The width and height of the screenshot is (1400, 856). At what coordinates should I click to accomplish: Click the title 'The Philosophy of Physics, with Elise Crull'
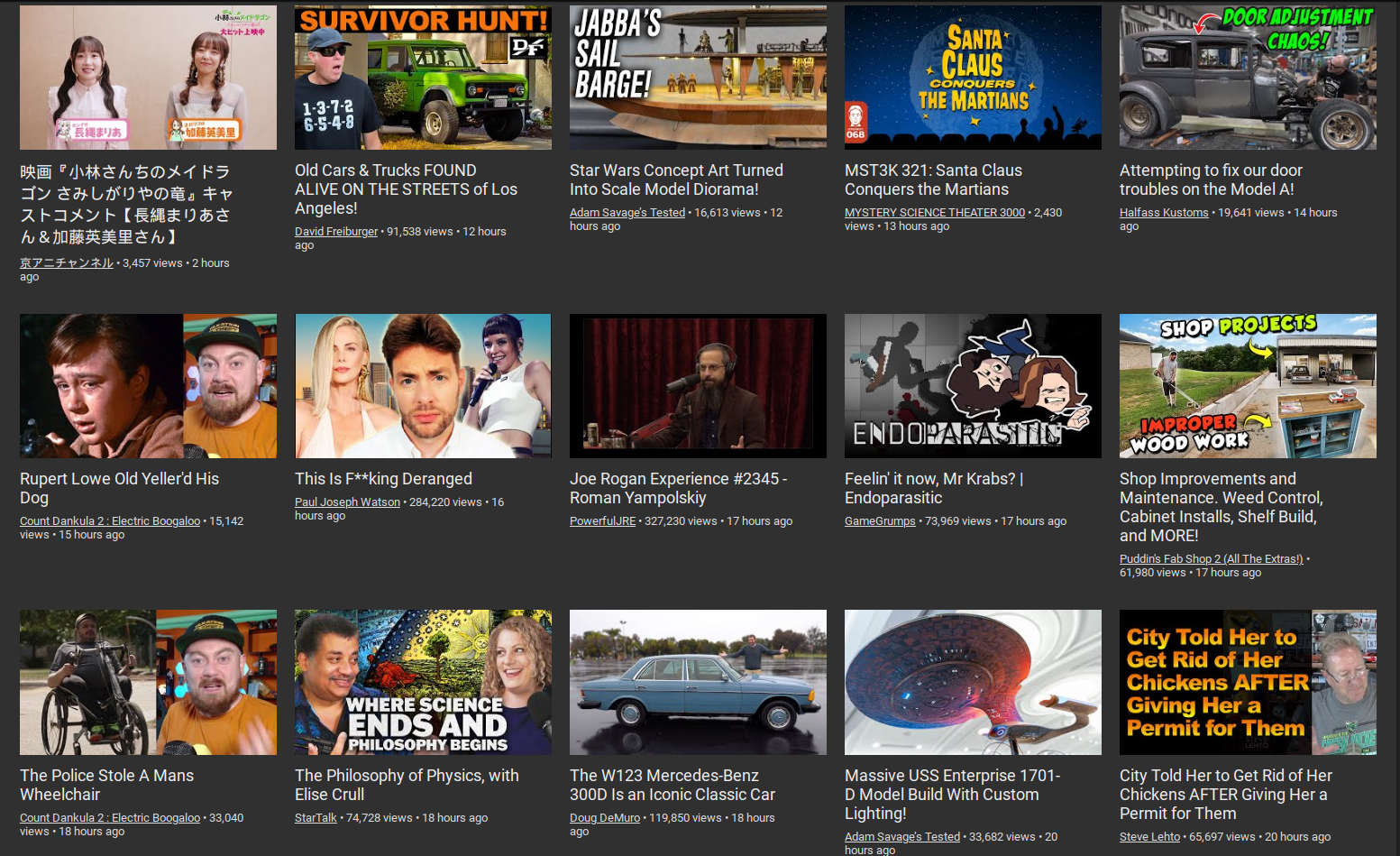pyautogui.click(x=407, y=785)
